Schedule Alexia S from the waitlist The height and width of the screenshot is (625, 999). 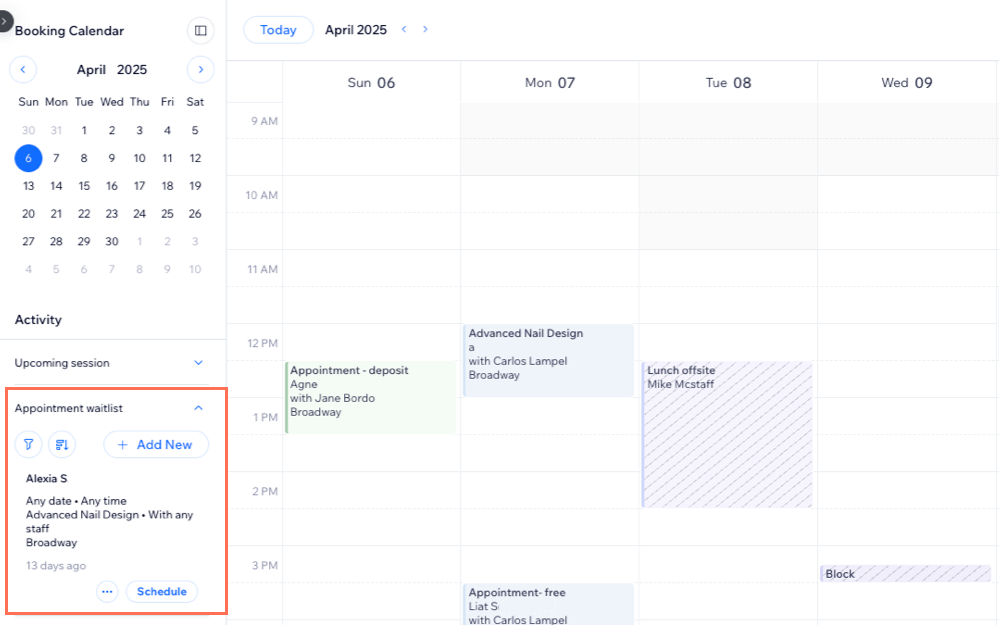pos(161,591)
